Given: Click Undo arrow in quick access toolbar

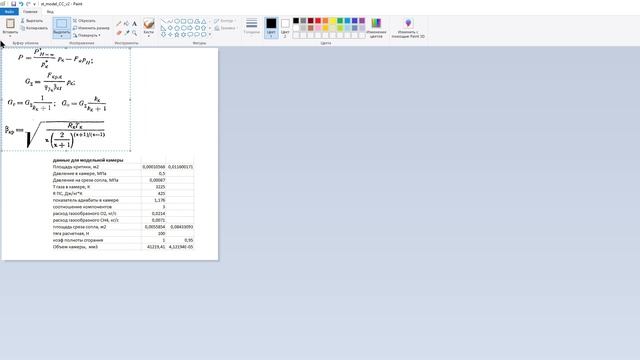Looking at the screenshot, I should point(21,4).
